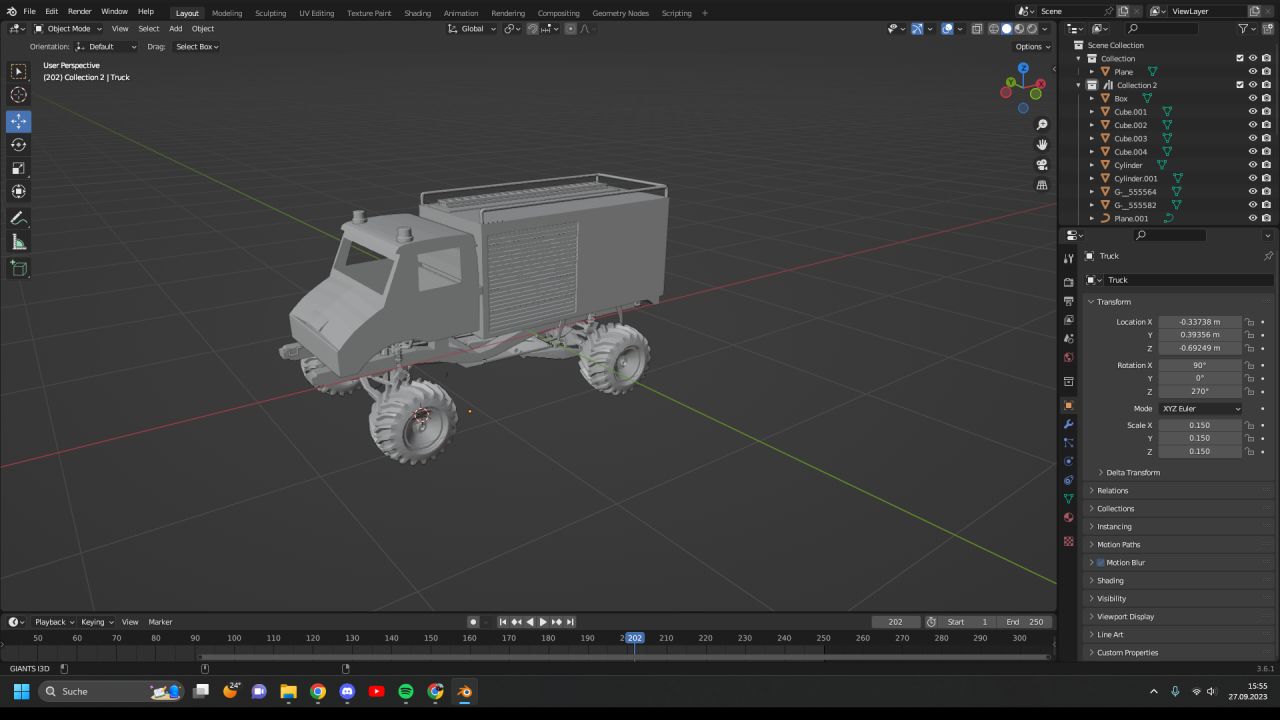The height and width of the screenshot is (720, 1280).
Task: Open the Modifiers wrench tab
Action: pos(1068,424)
